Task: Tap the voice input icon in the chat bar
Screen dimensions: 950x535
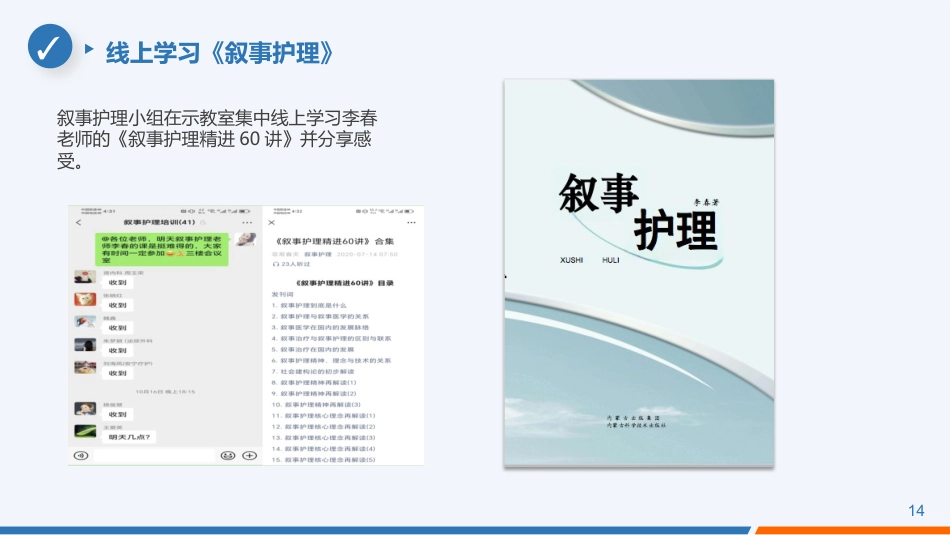Action: point(81,455)
